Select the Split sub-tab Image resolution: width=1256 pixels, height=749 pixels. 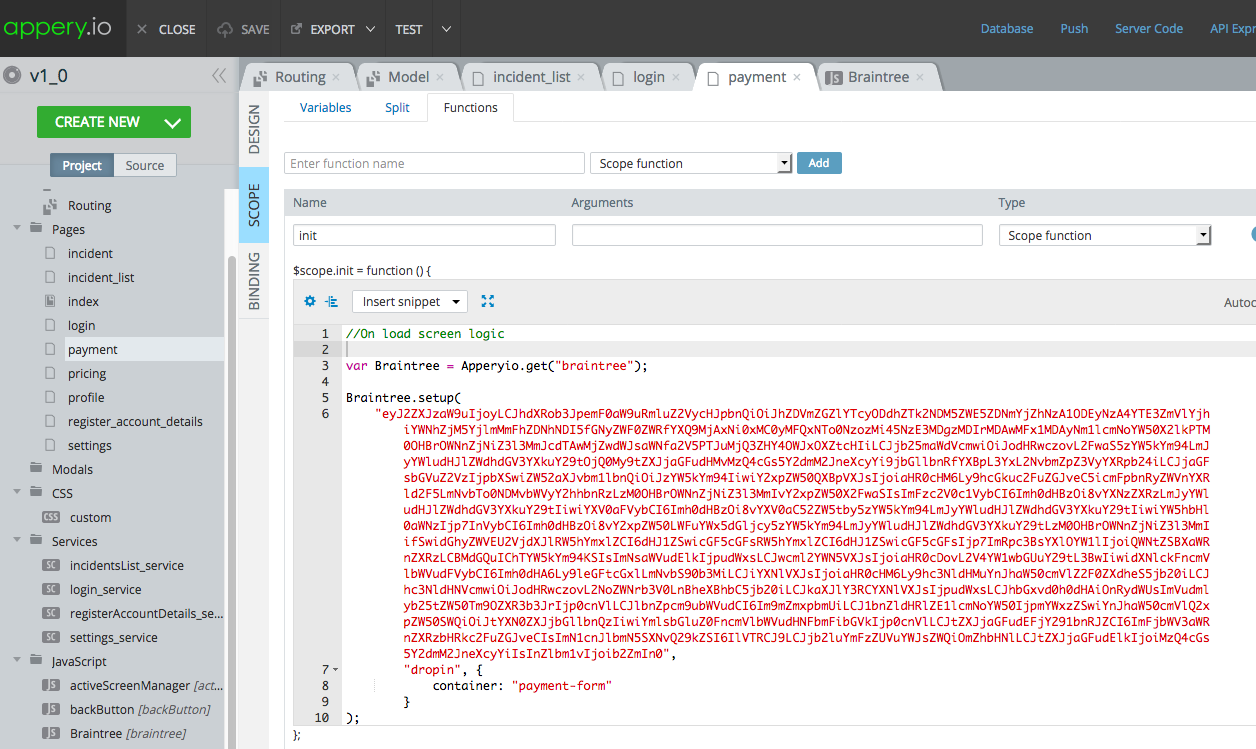[x=397, y=108]
